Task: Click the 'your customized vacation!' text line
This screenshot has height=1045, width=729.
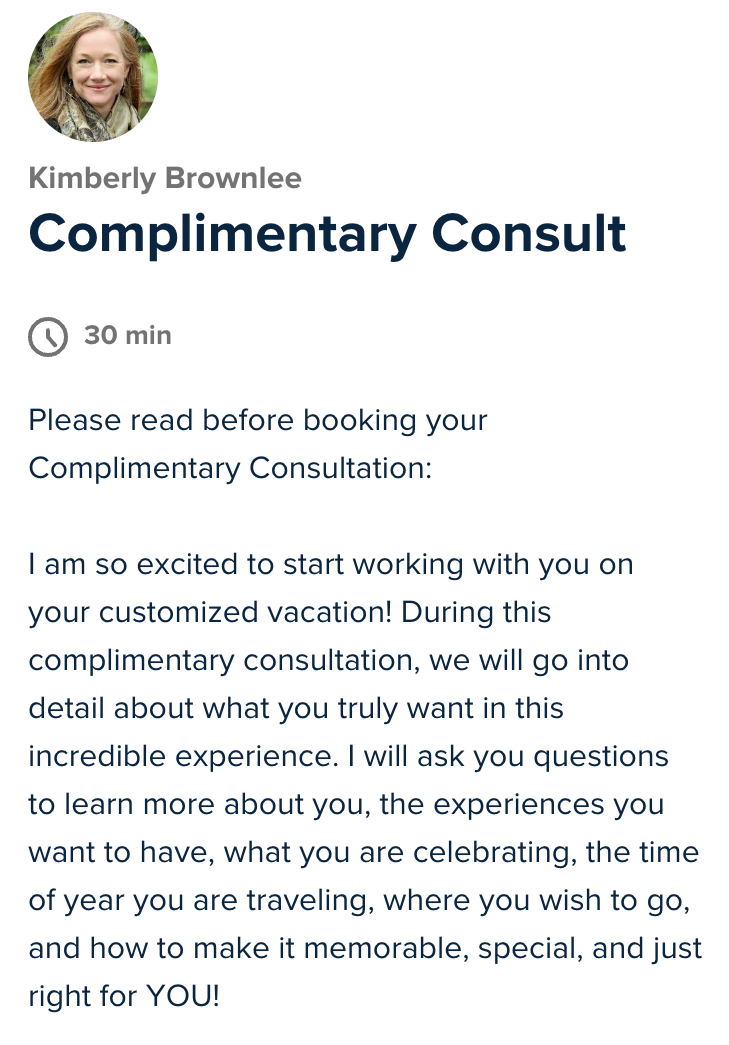Action: tap(290, 612)
